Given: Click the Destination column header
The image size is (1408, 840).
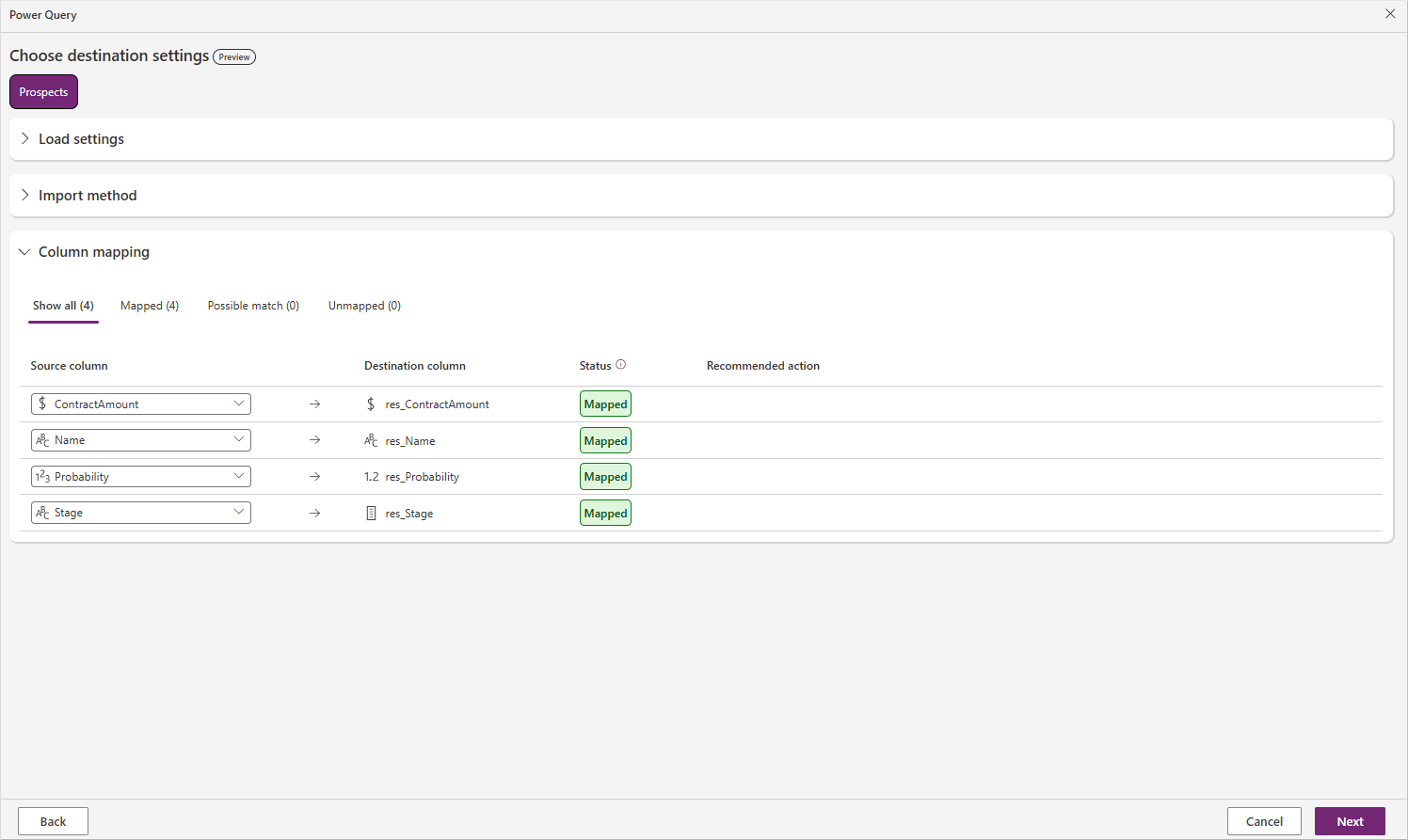Looking at the screenshot, I should click(x=415, y=366).
